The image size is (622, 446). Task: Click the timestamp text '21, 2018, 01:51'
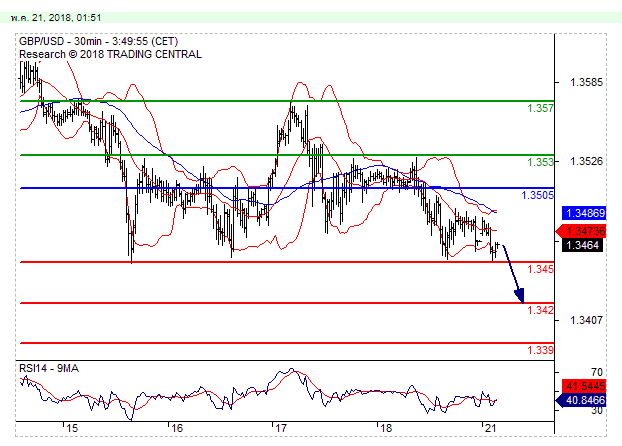67,18
